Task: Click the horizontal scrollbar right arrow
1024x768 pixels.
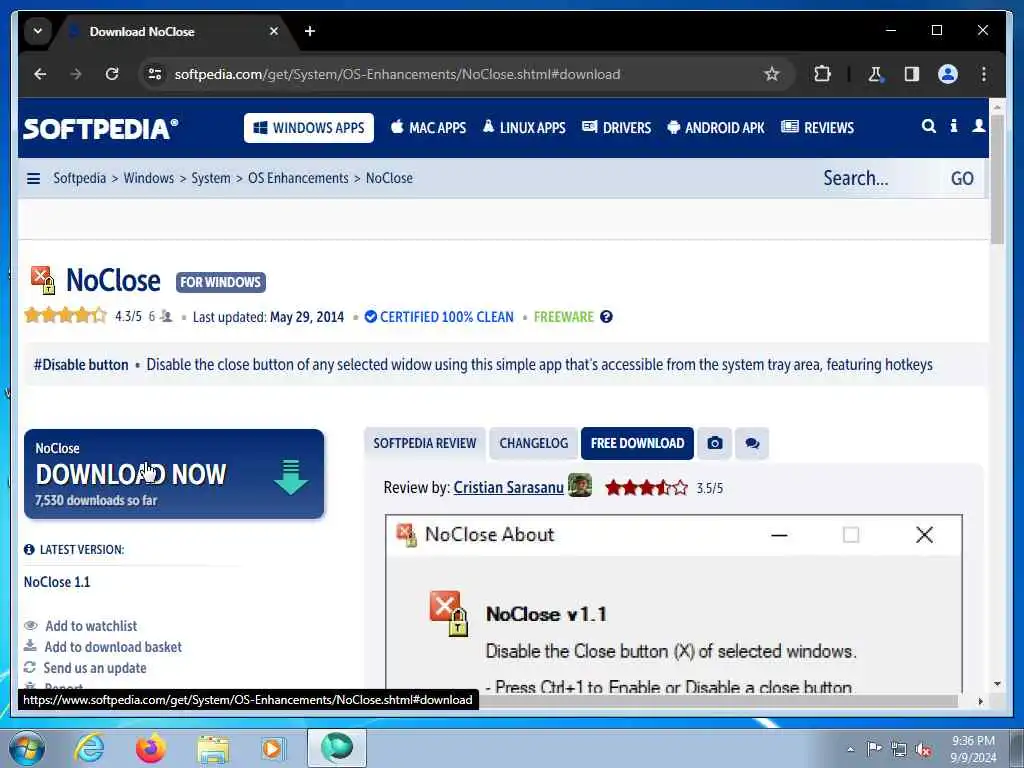Action: 980,701
